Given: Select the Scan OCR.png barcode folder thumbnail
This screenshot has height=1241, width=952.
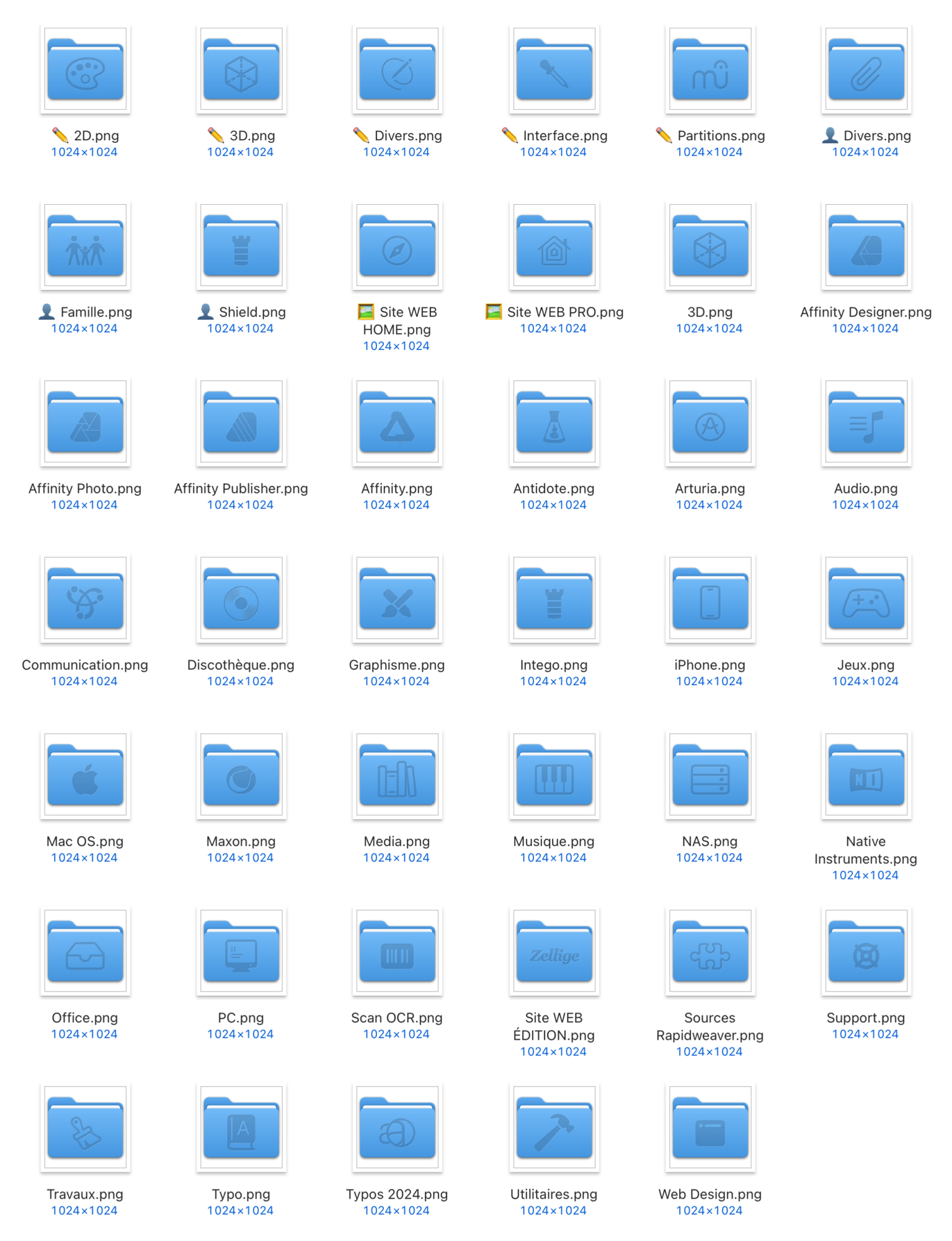Looking at the screenshot, I should point(398,952).
